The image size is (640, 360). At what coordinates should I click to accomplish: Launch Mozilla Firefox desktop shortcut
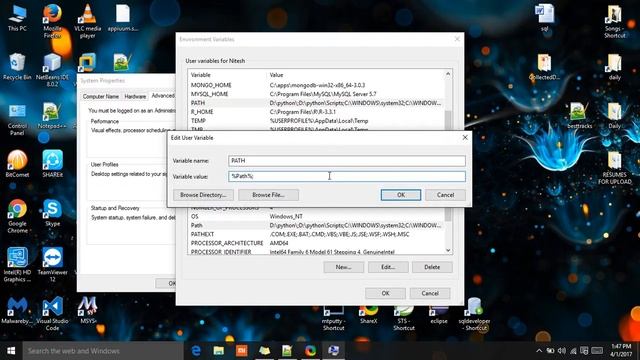click(52, 21)
